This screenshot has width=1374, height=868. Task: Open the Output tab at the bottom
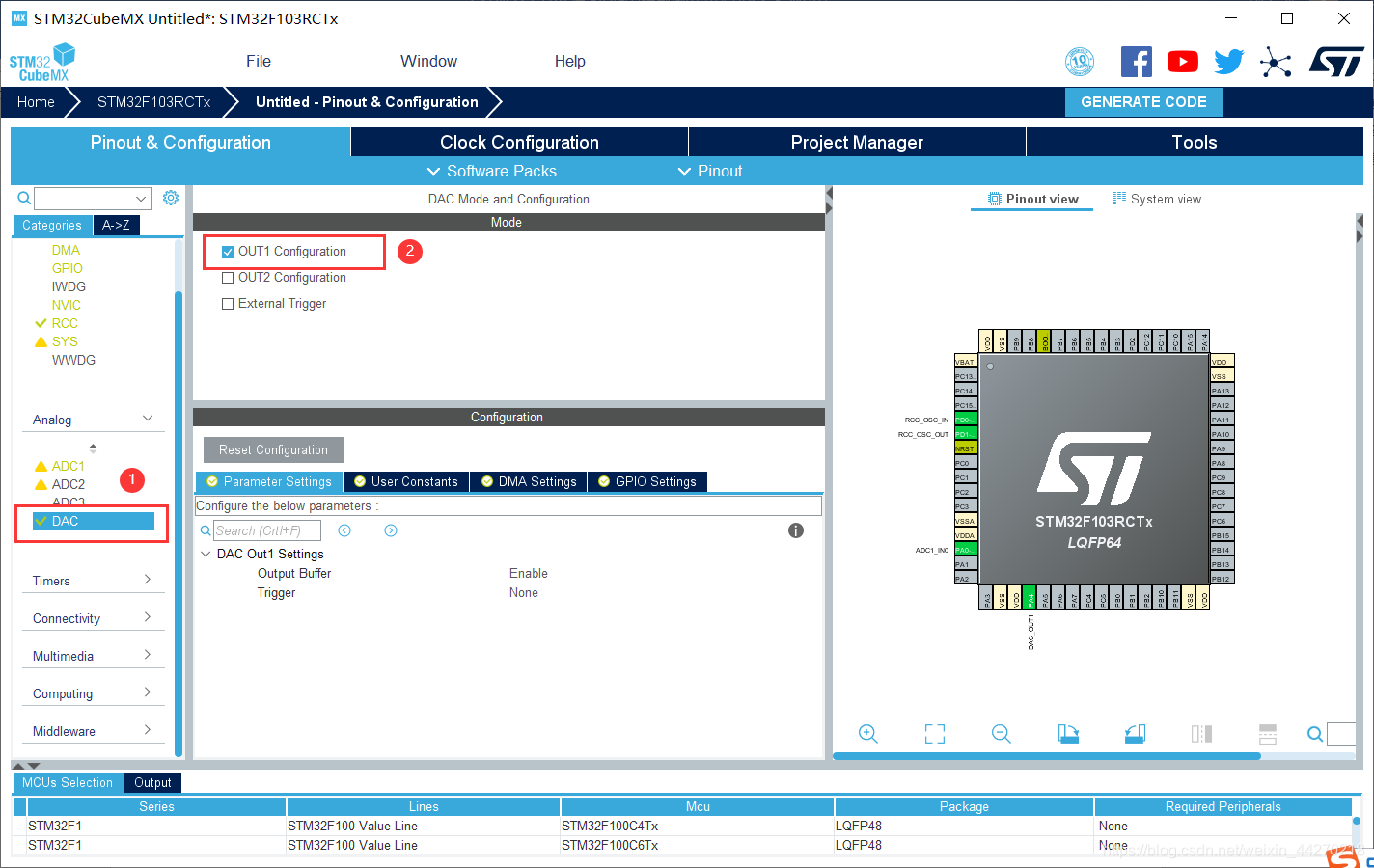point(152,782)
